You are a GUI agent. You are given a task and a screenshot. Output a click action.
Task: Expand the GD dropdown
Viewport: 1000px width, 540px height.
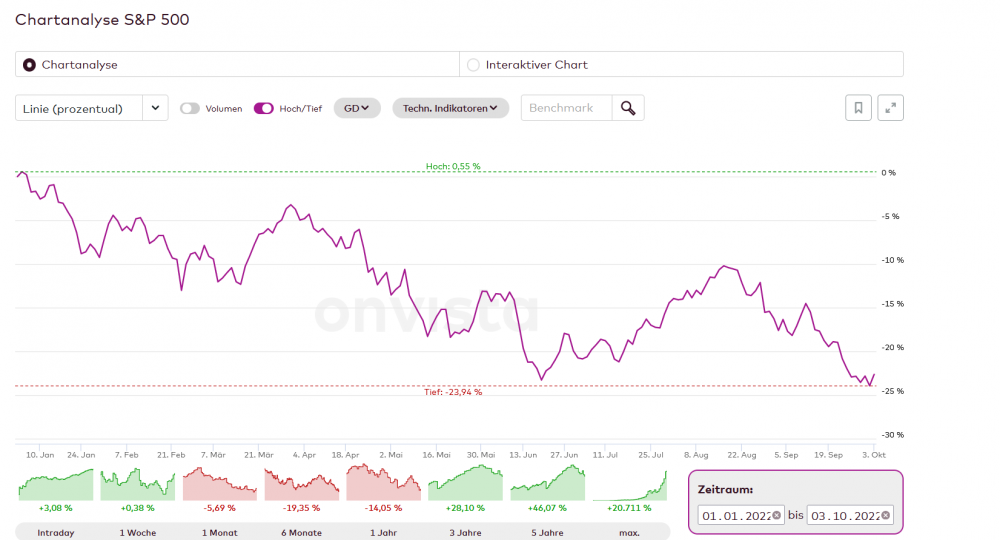pos(357,108)
